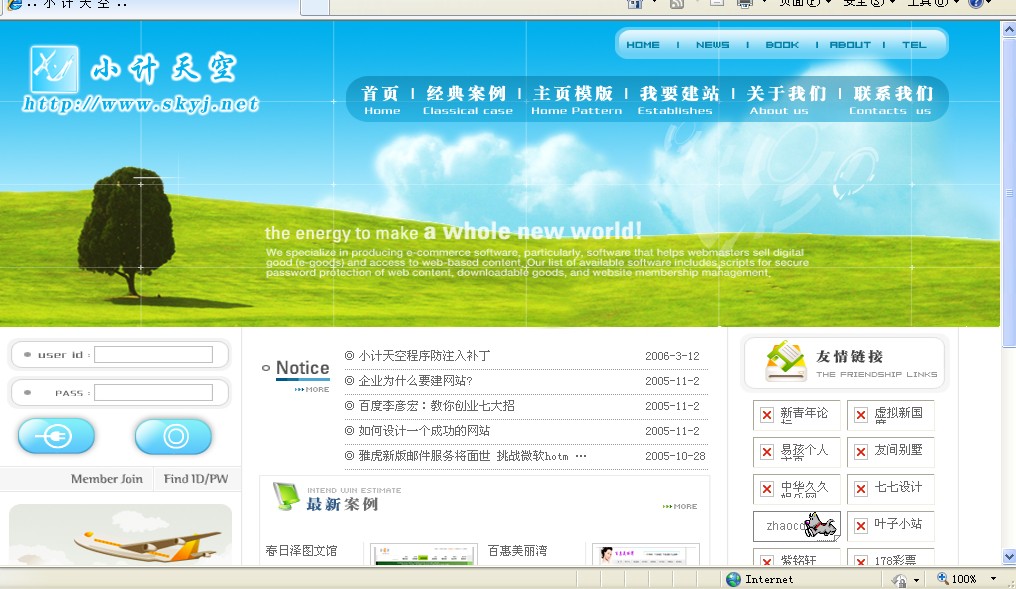Open notice 如何设计一个成功的网站

click(424, 431)
